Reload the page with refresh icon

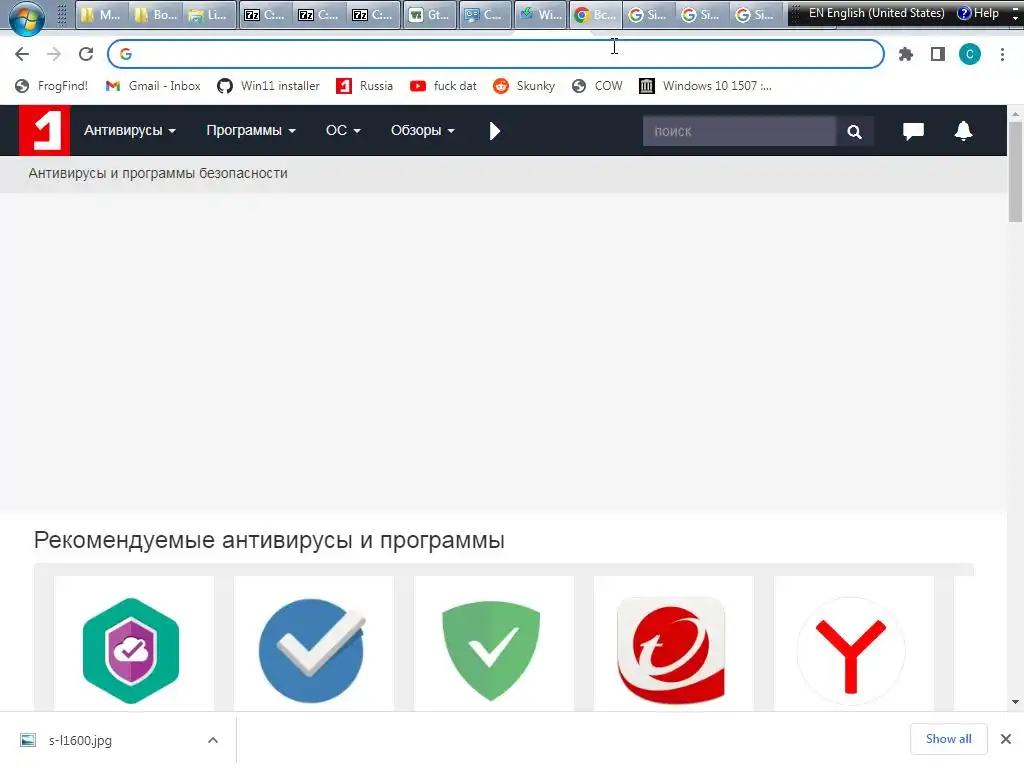point(86,54)
